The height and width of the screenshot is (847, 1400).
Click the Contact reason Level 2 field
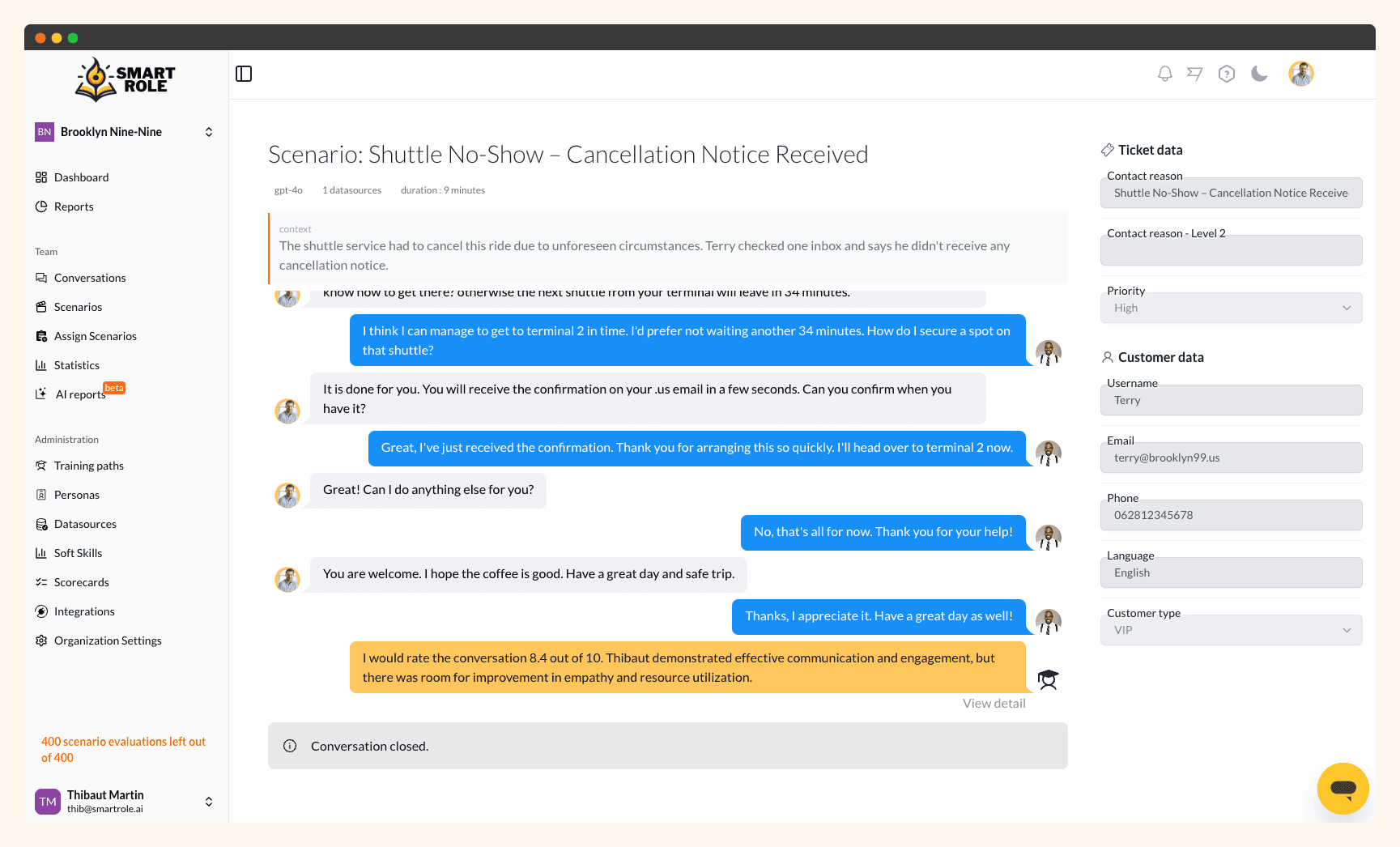(1231, 250)
